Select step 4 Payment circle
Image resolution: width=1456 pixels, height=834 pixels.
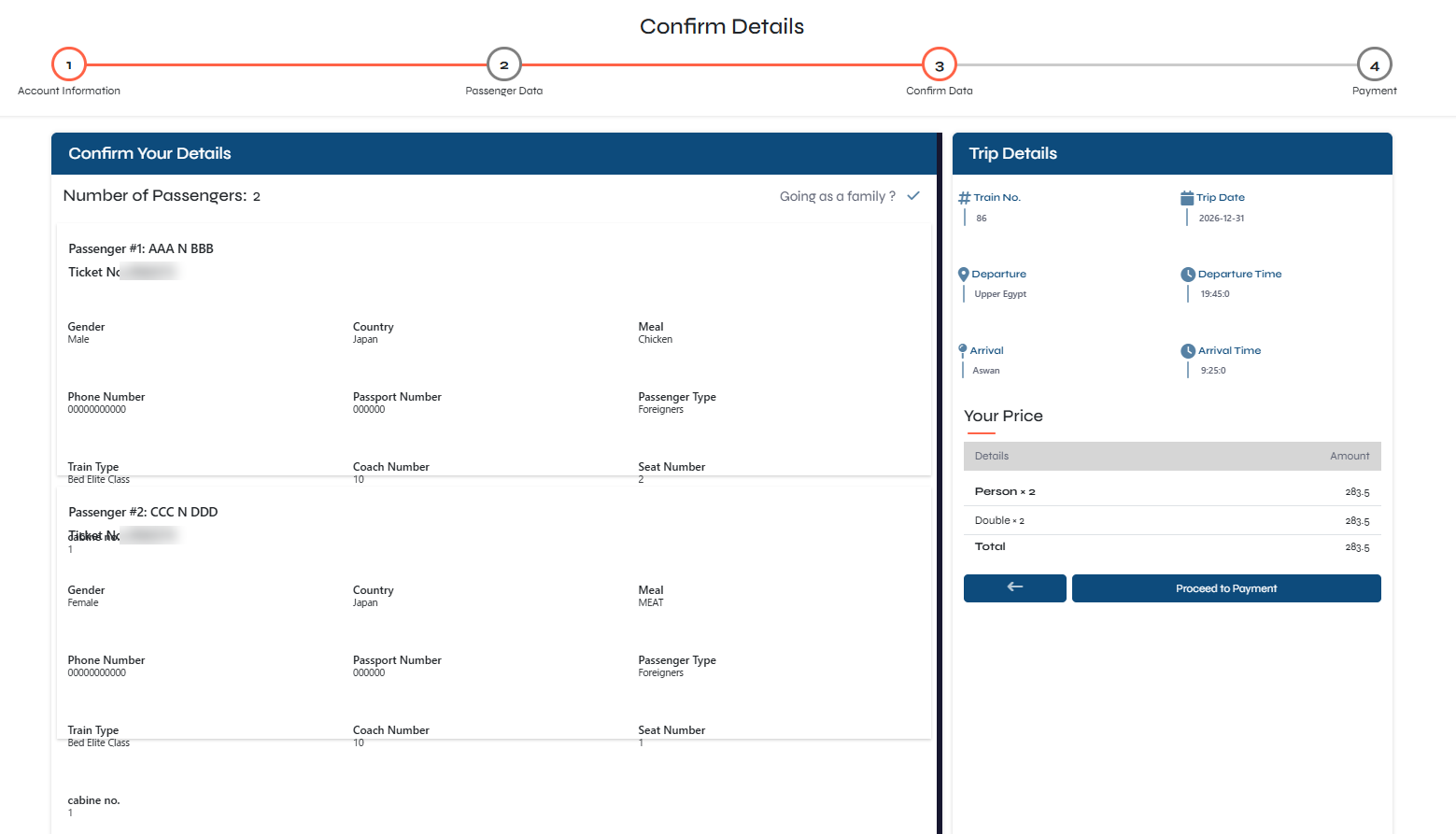click(x=1375, y=64)
